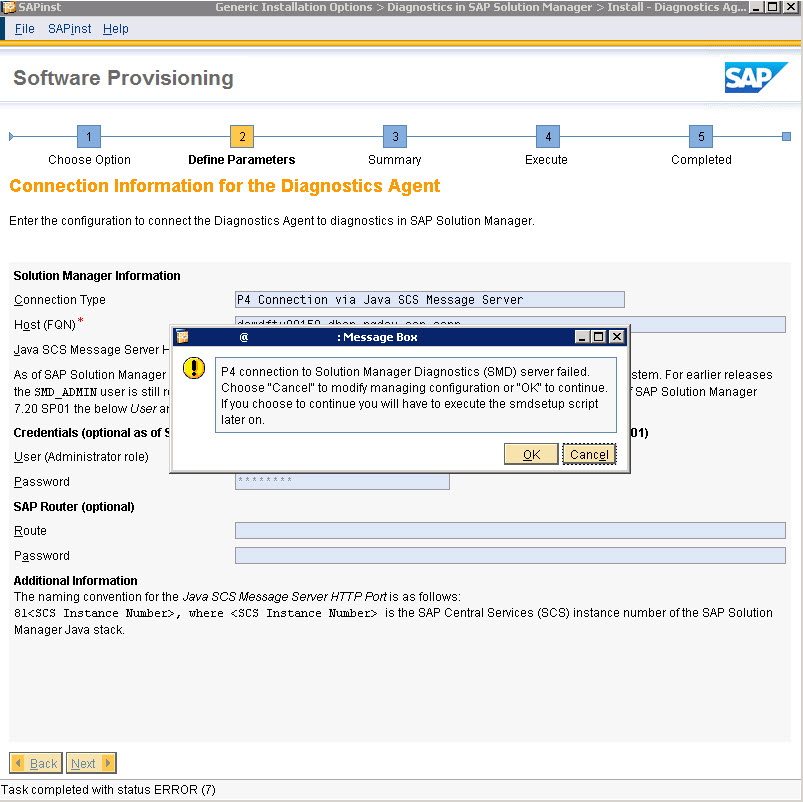Click the Message Box title bar icon
This screenshot has height=802, width=803.
182,336
